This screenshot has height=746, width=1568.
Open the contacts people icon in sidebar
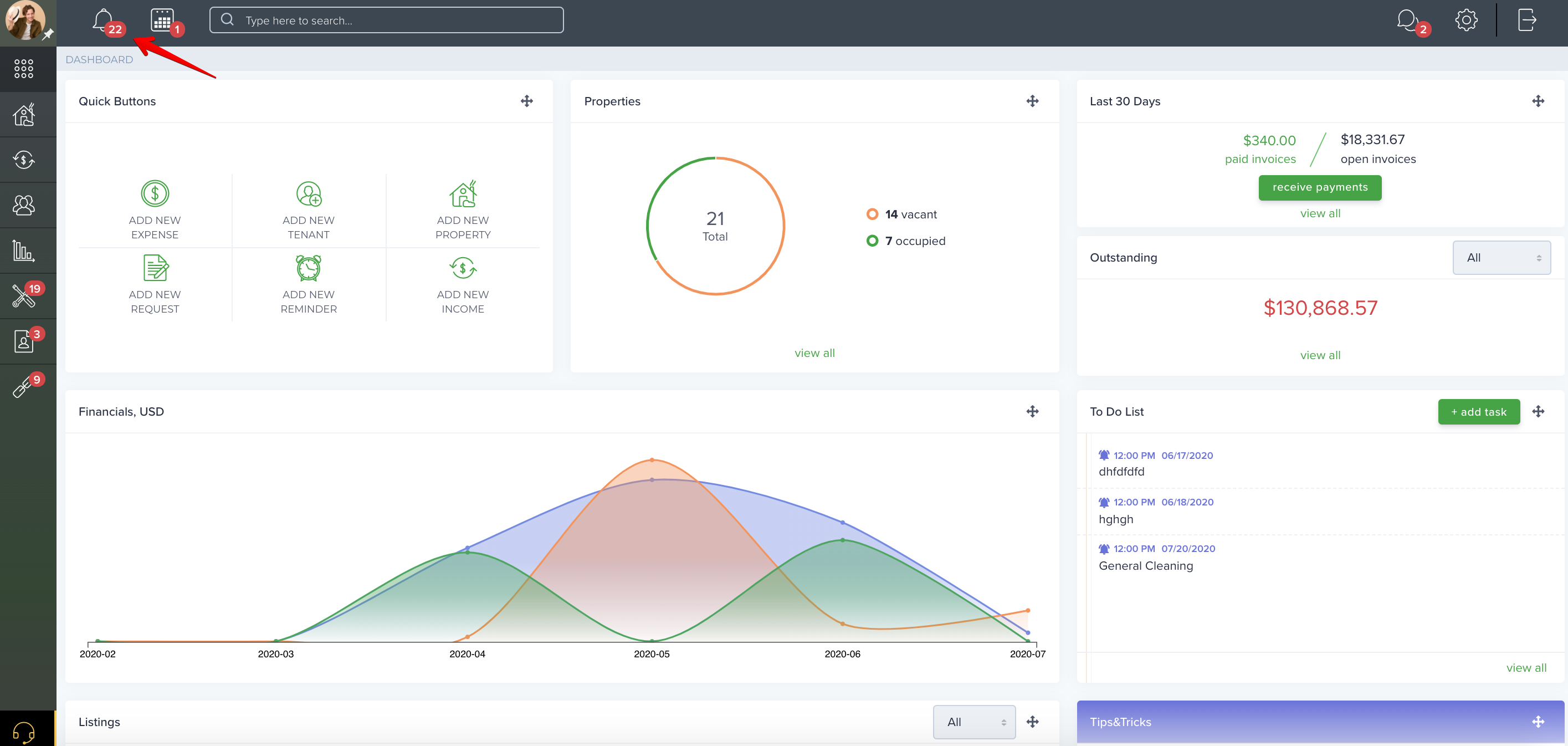tap(24, 205)
